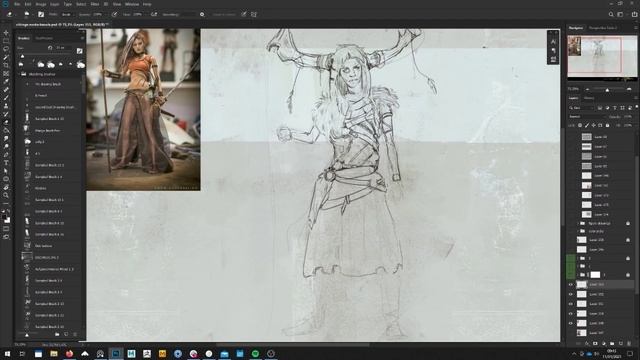Adjust Navigator zoom slider
This screenshot has height=360, width=640.
(607, 89)
